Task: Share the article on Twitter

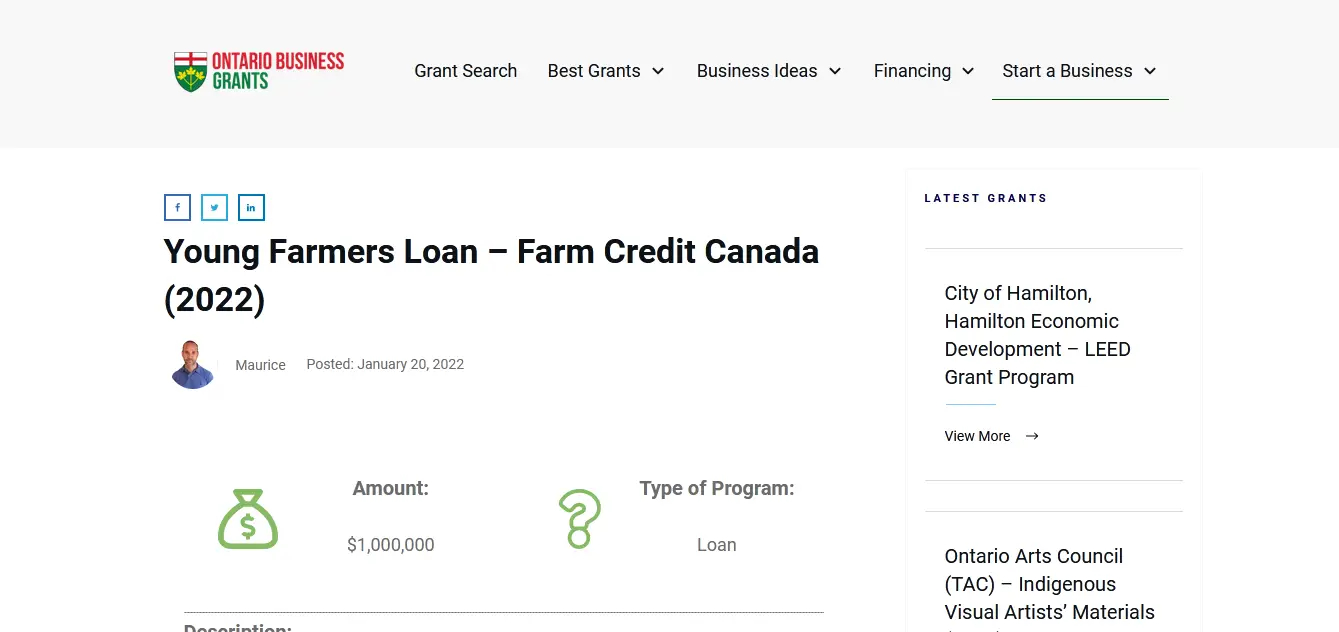Action: coord(214,207)
